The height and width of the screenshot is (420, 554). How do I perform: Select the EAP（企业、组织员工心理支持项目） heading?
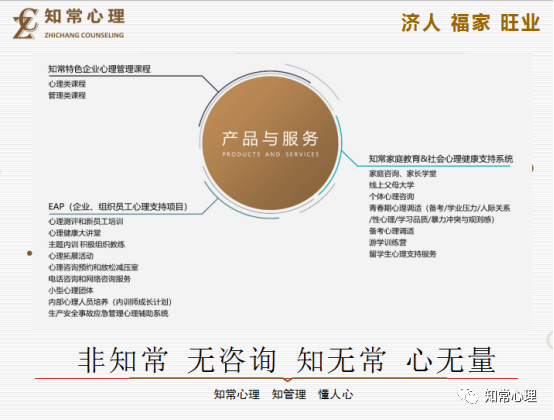point(118,207)
